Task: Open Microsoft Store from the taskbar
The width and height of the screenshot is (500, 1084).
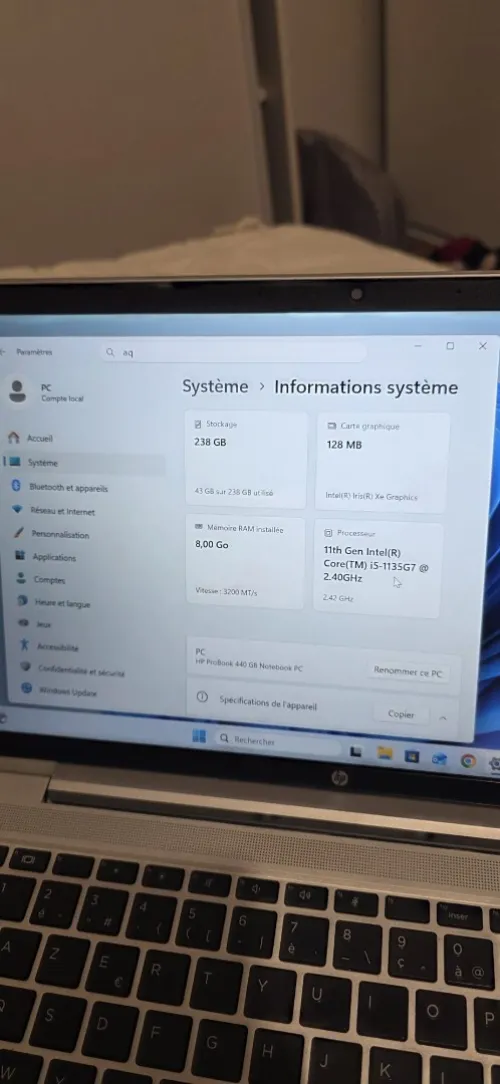Action: [412, 756]
